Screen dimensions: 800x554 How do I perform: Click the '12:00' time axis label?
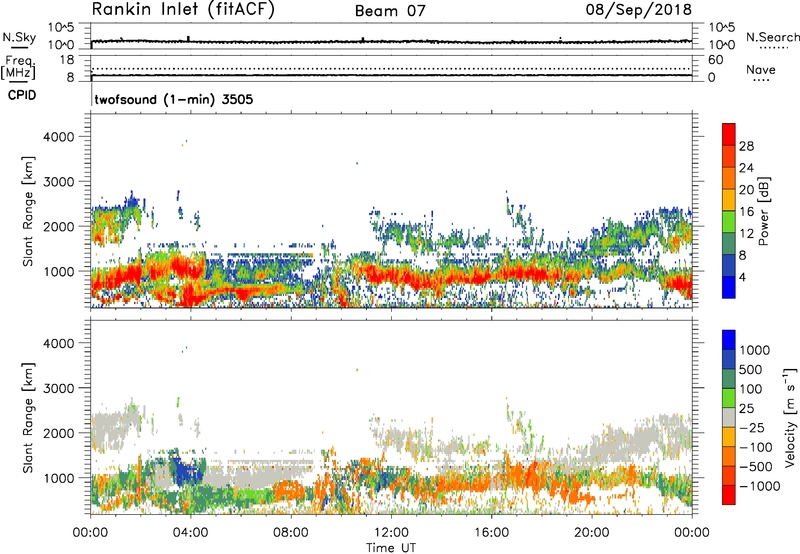(391, 533)
